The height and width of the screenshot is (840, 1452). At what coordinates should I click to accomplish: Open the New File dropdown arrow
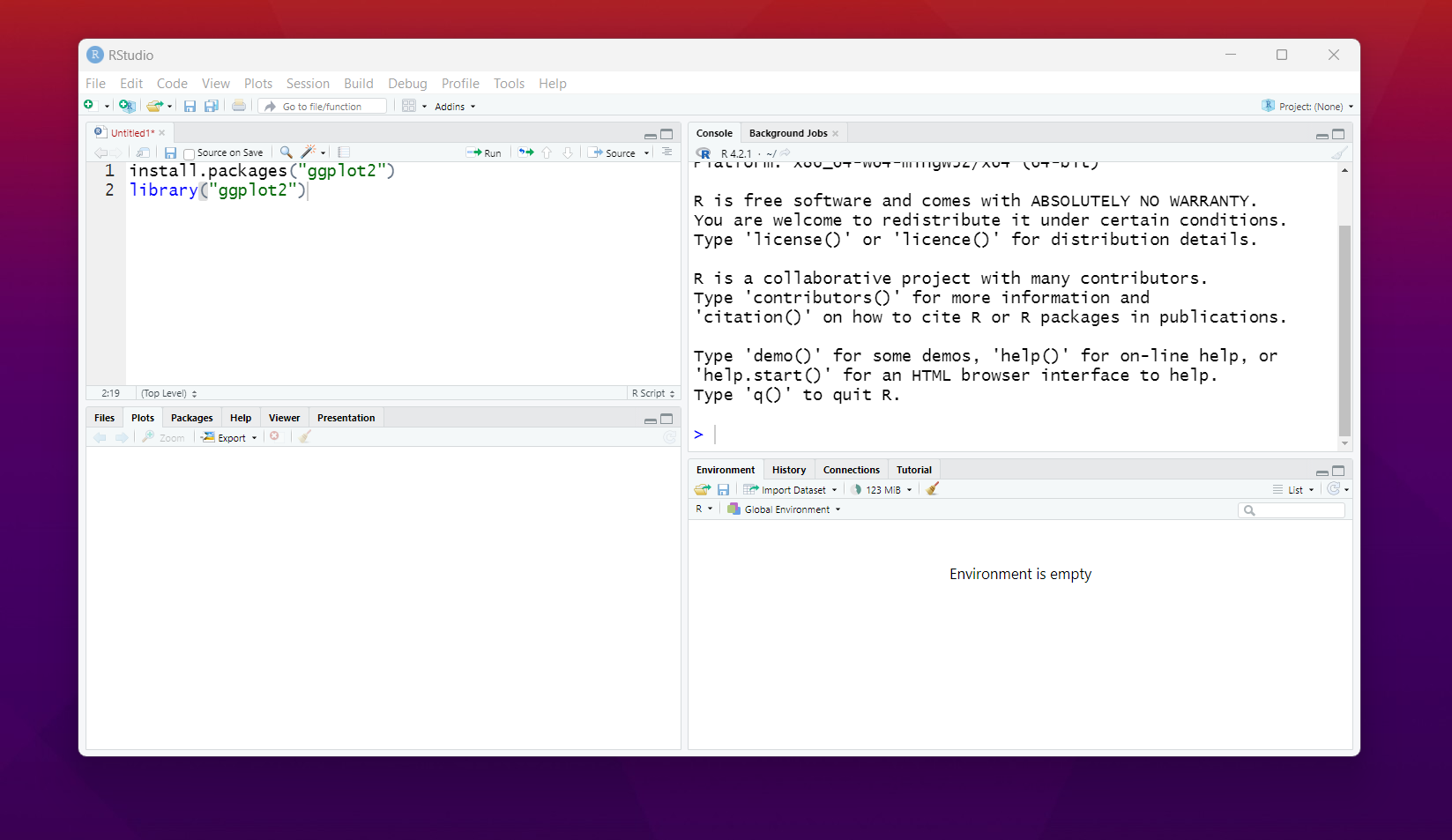(107, 107)
